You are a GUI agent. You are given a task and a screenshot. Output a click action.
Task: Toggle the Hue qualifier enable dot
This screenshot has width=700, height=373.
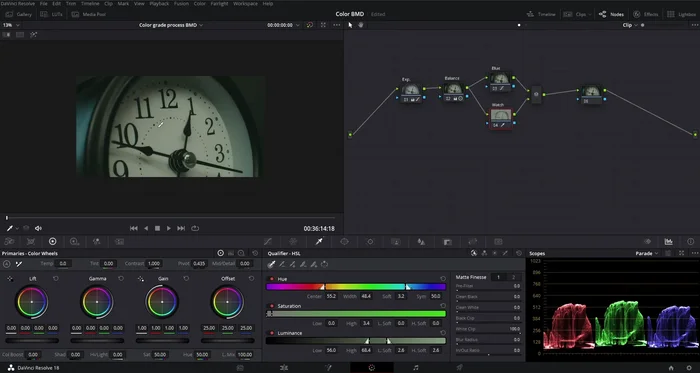click(x=271, y=279)
